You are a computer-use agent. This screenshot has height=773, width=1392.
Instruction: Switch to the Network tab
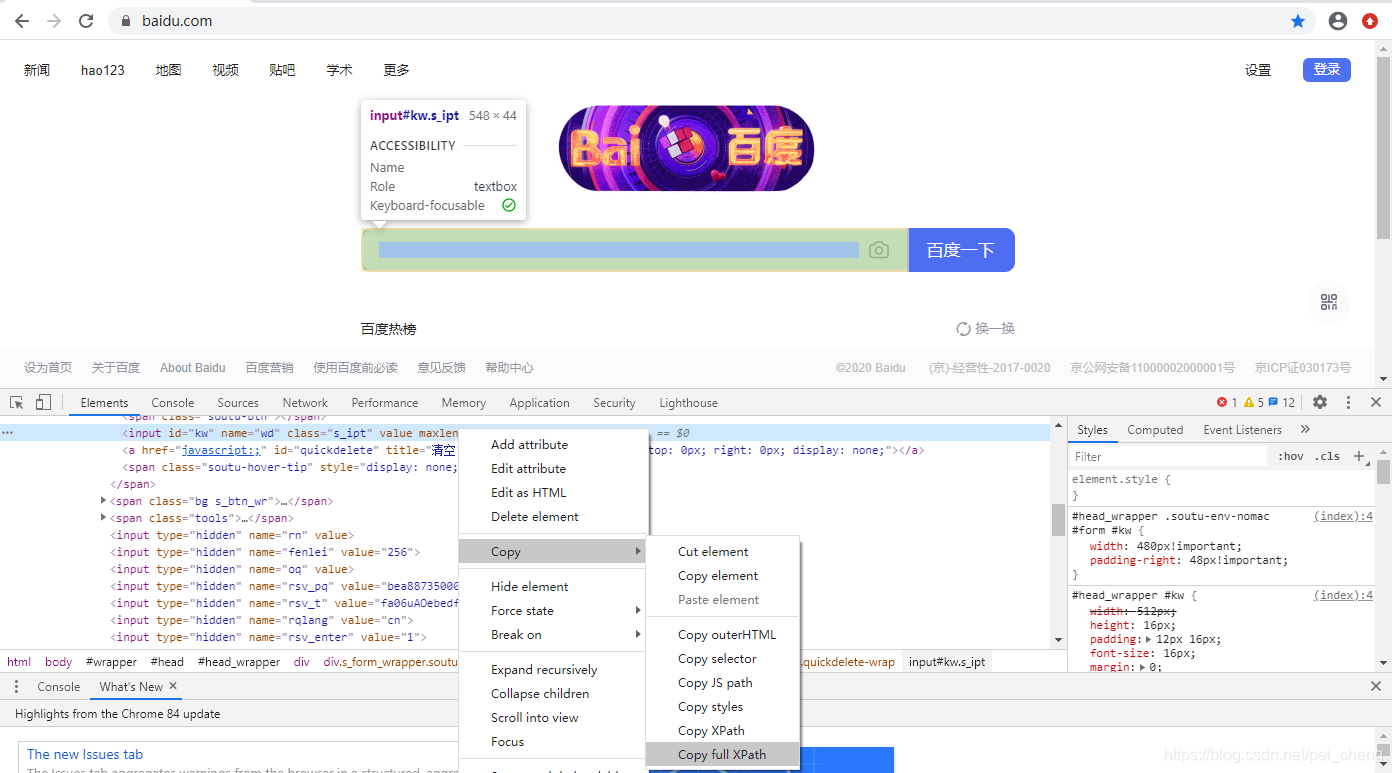[305, 403]
